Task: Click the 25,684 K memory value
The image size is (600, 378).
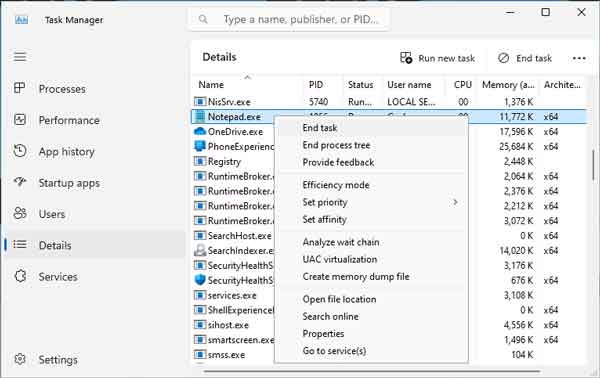Action: (516, 146)
